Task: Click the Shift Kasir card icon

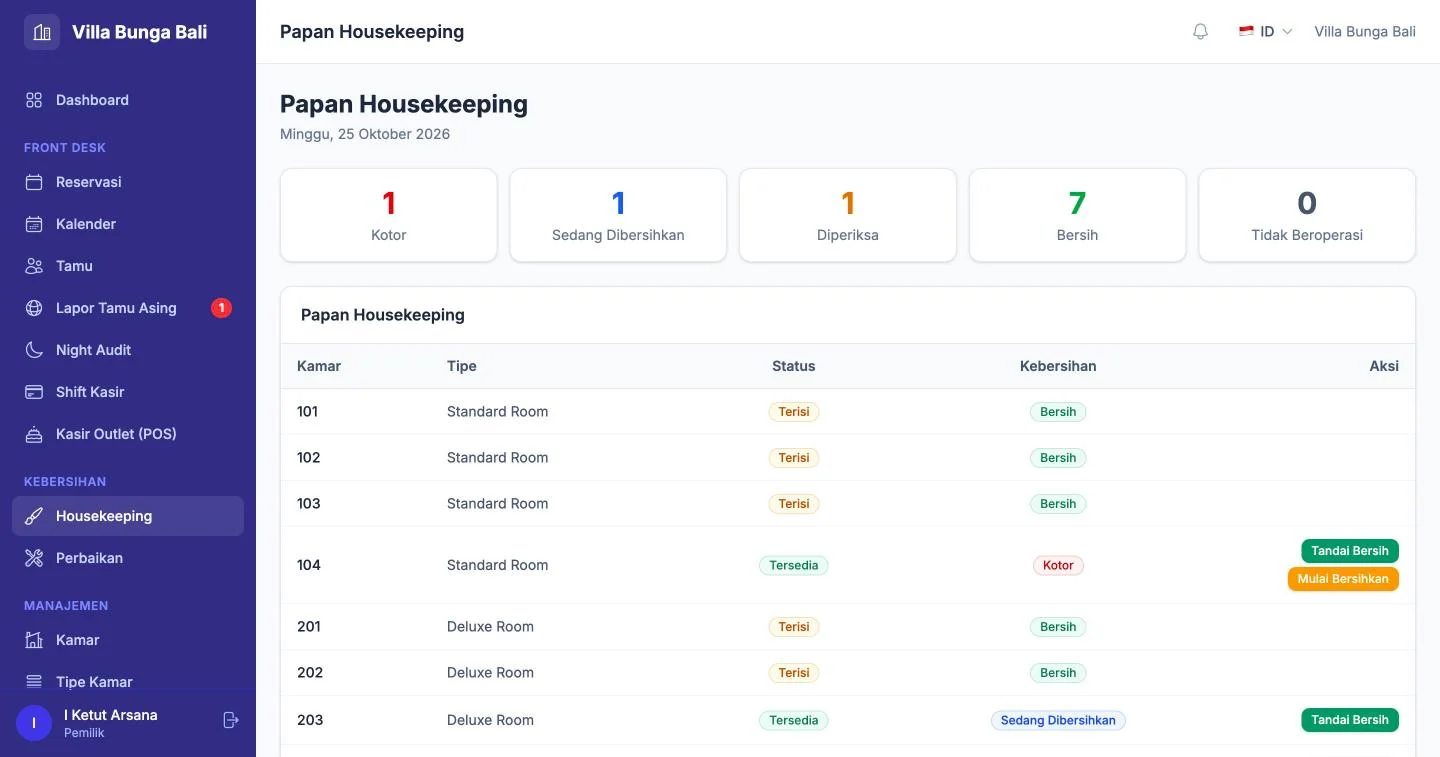Action: 34,392
